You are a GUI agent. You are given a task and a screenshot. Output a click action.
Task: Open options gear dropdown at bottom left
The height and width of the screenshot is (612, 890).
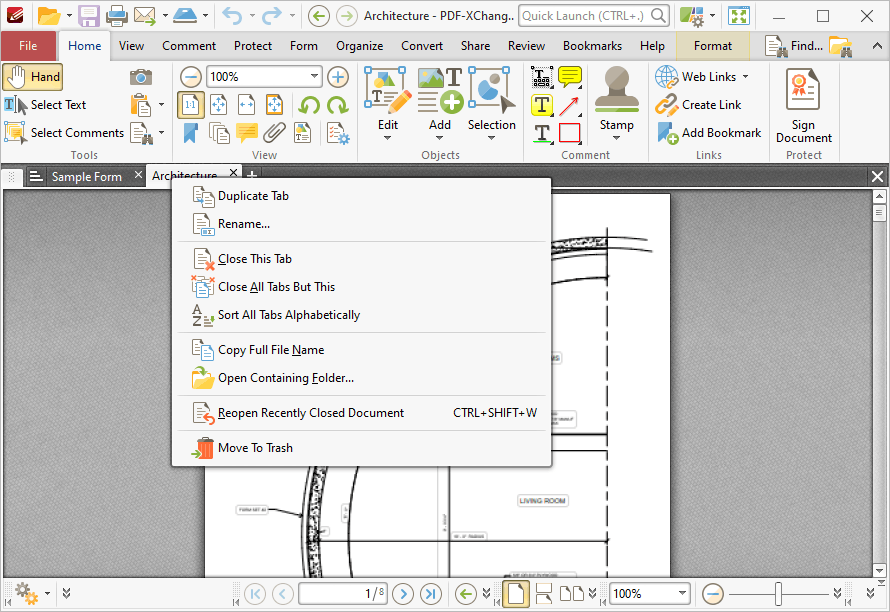(x=47, y=594)
